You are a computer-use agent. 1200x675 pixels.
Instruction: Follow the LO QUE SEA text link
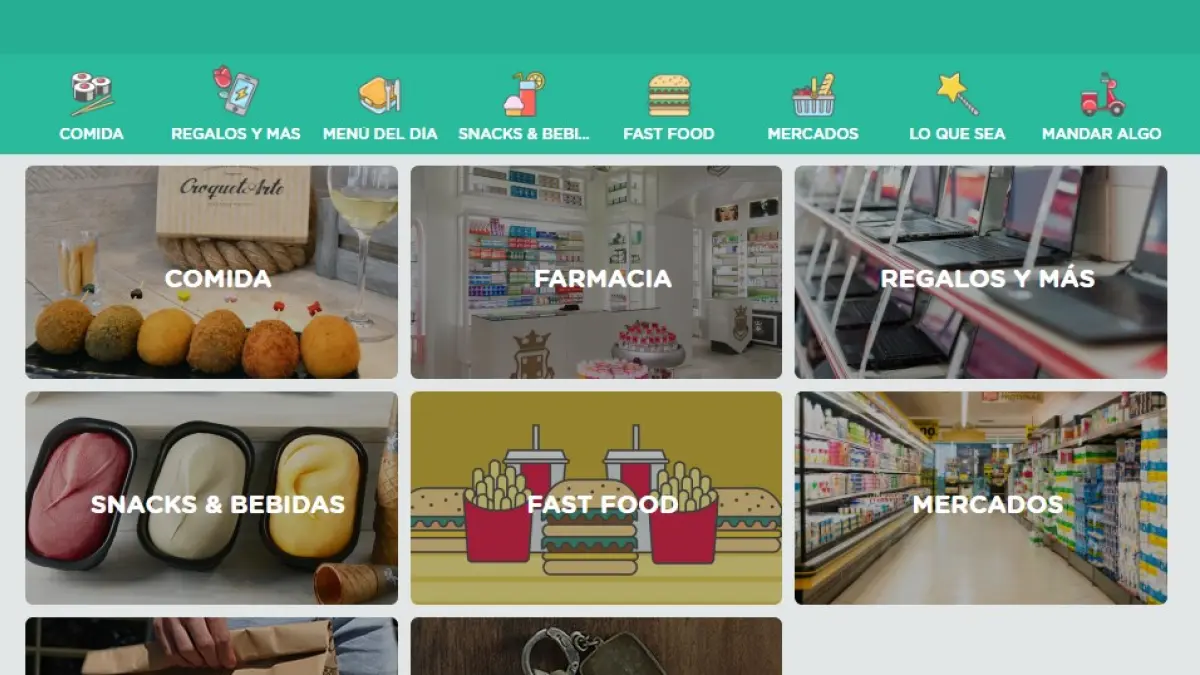tap(957, 133)
